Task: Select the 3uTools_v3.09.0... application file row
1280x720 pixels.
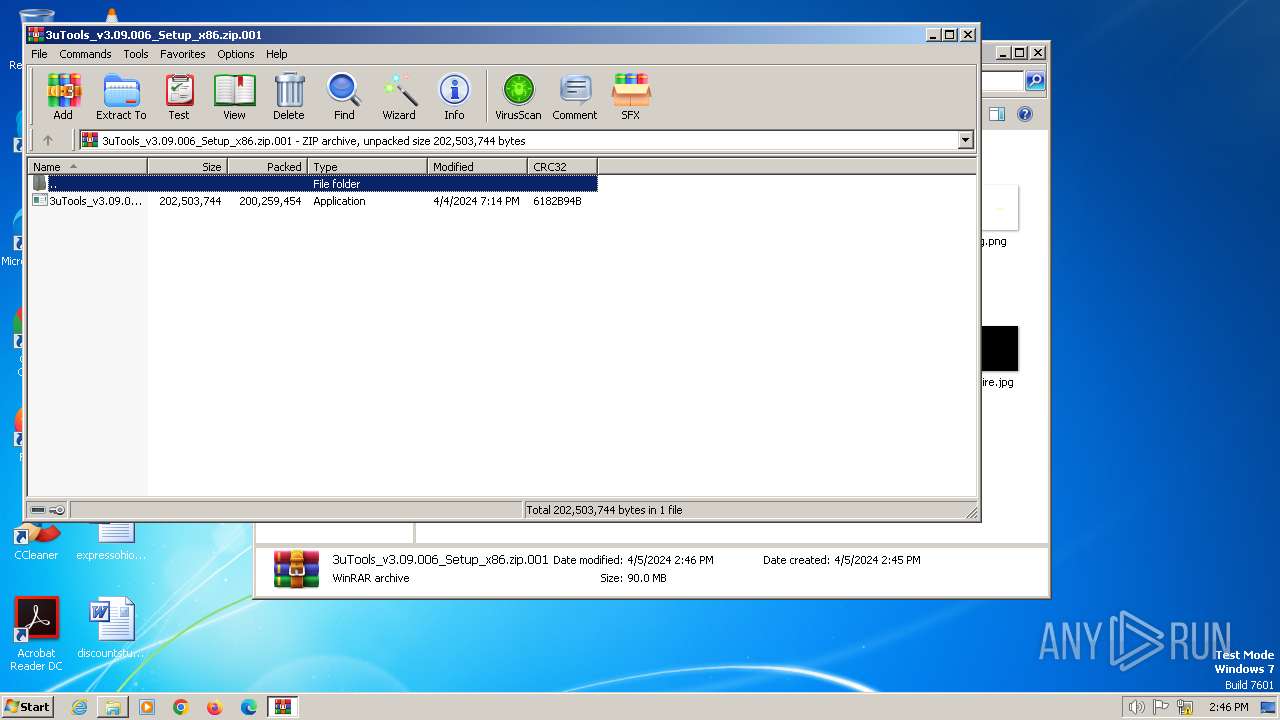Action: (313, 201)
